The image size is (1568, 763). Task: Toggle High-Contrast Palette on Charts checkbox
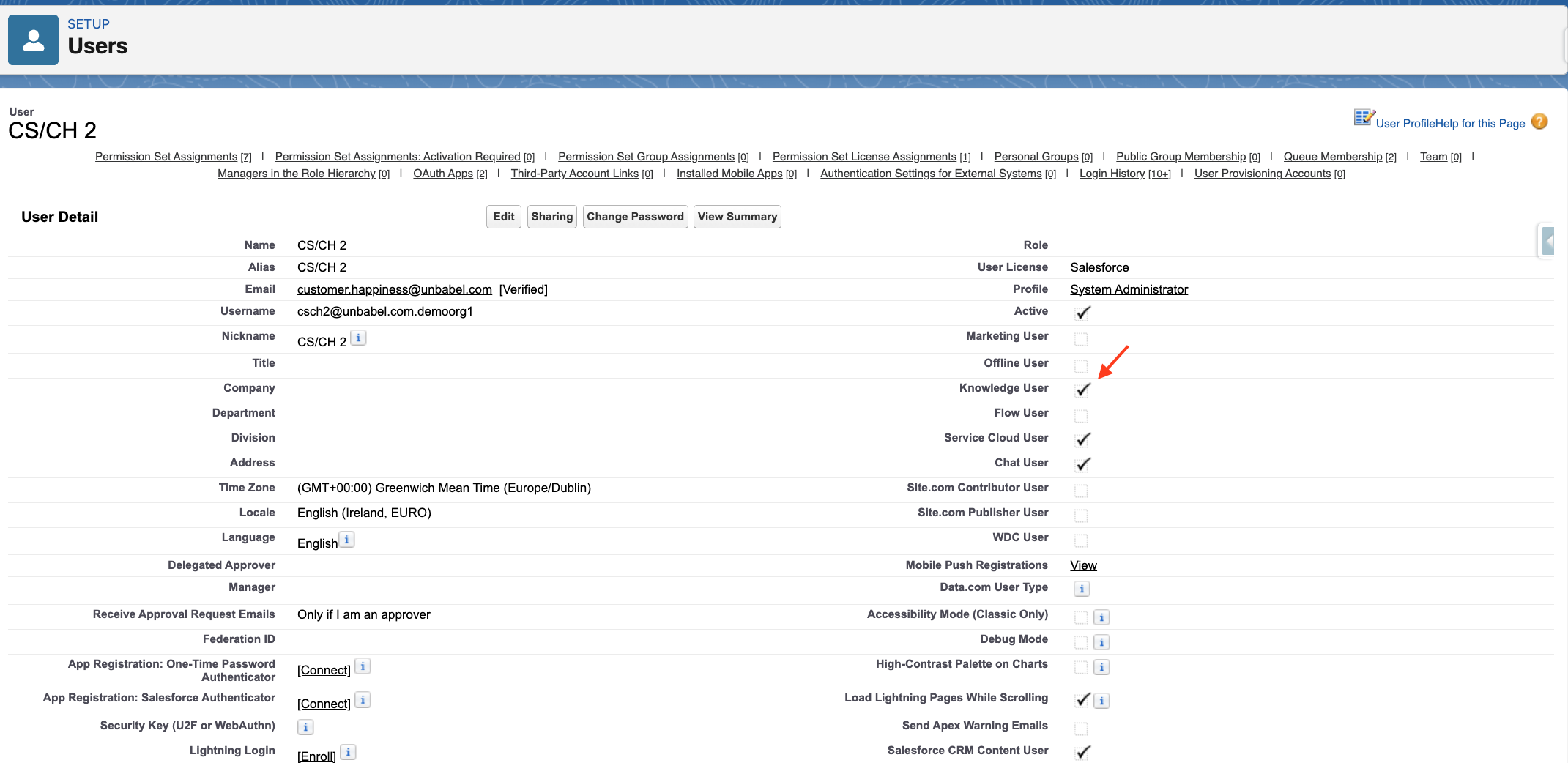point(1081,667)
